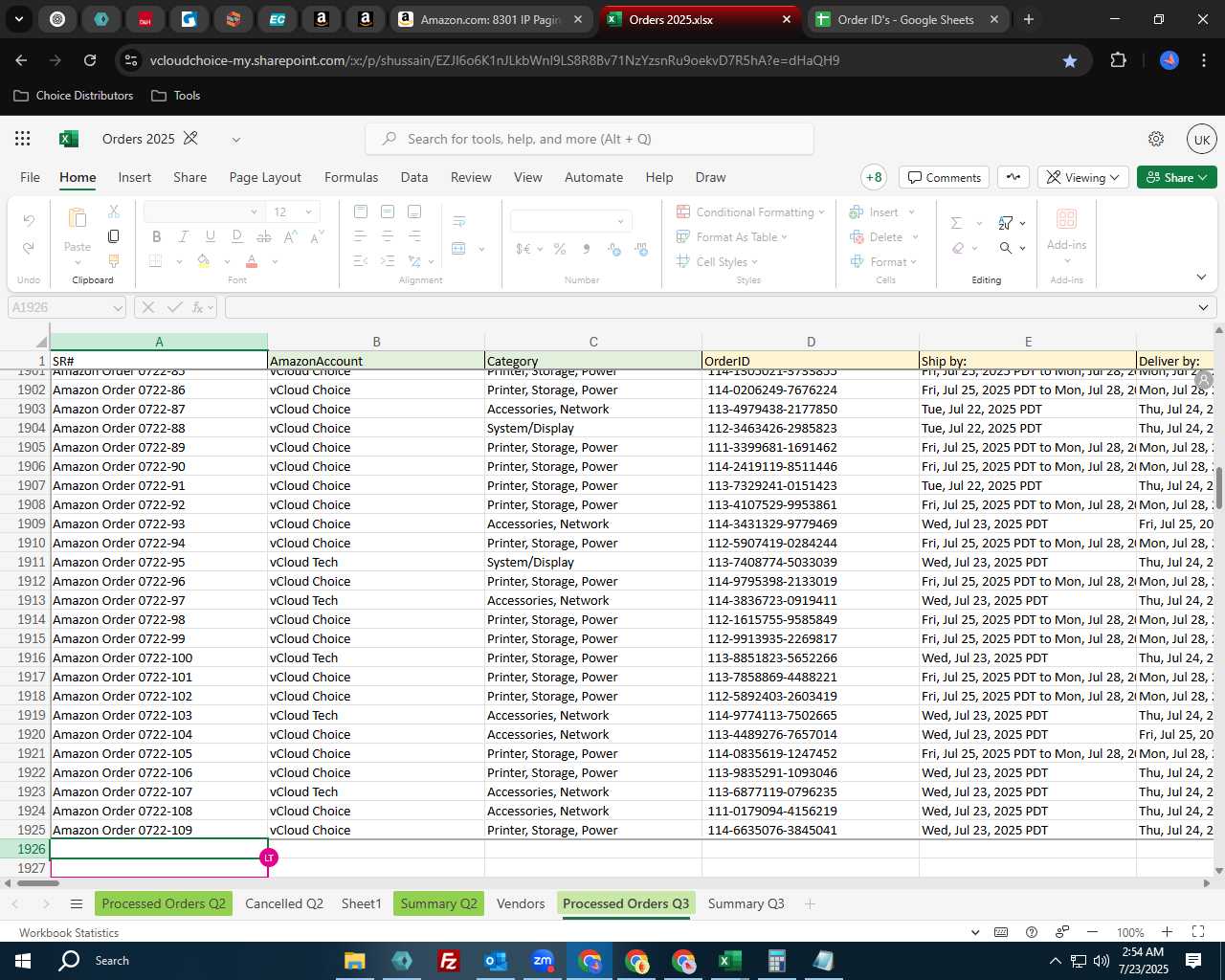1225x980 pixels.
Task: Open the activity catch-up icon beside Comments
Action: [x=1013, y=177]
